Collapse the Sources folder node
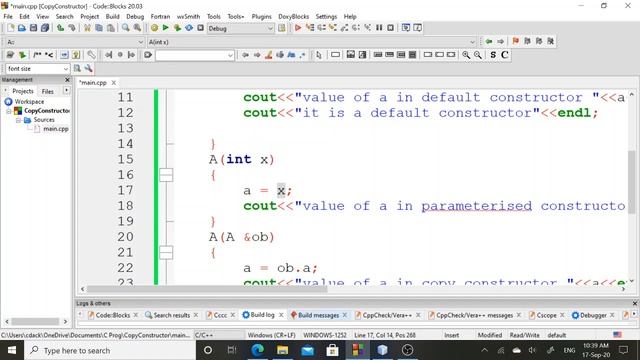This screenshot has width=640, height=360. [18, 120]
